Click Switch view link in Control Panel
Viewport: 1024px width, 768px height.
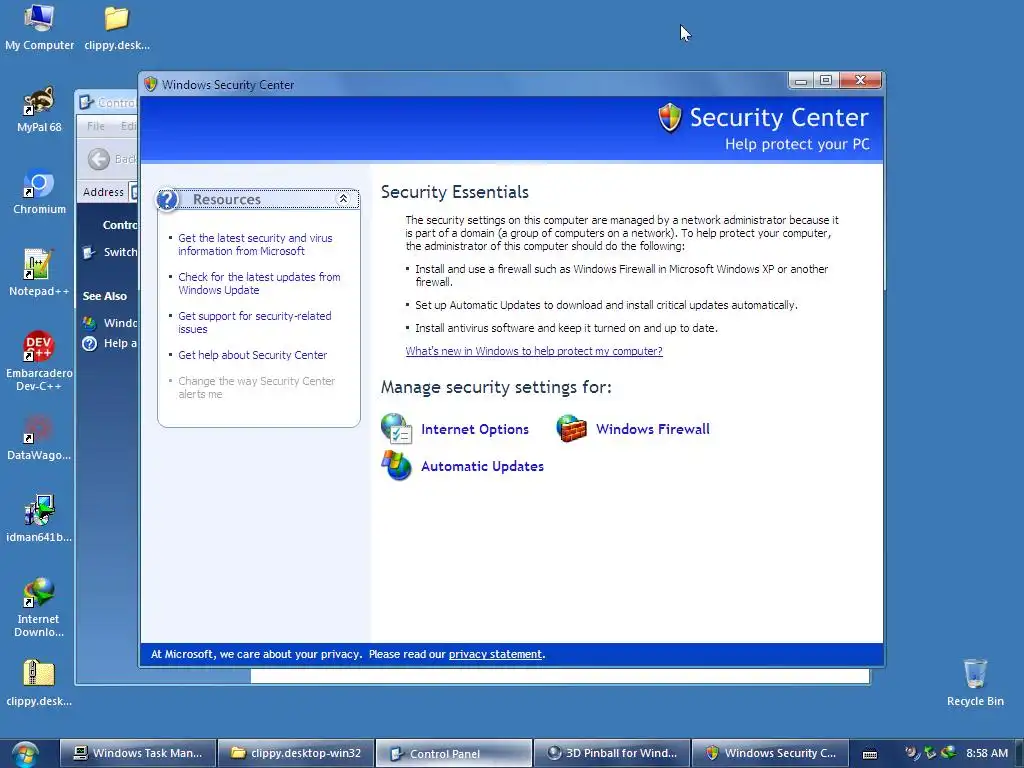120,252
